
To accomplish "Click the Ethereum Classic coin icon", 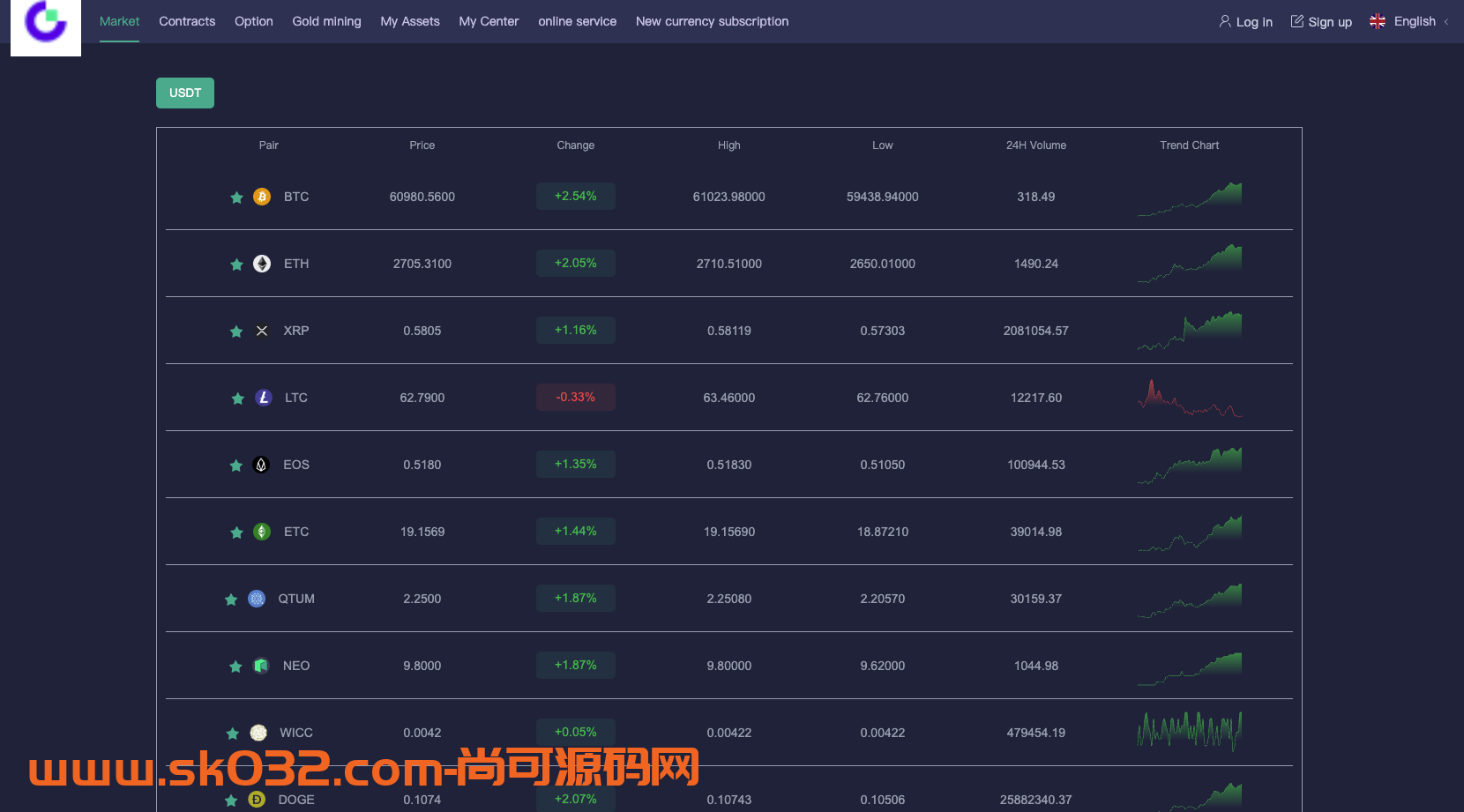I will pos(262,532).
